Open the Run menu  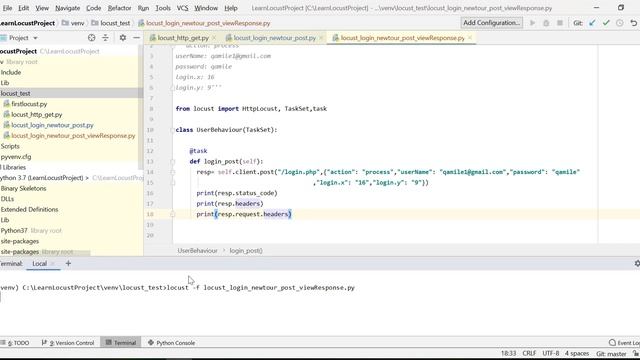[143, 8]
